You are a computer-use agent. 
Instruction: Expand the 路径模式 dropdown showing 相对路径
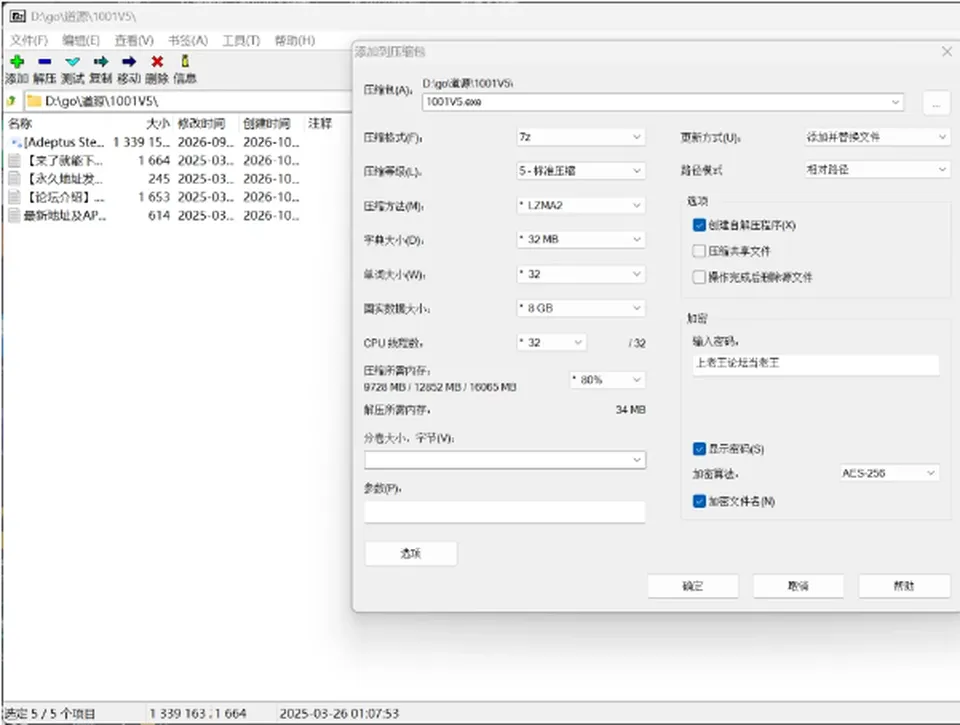877,170
